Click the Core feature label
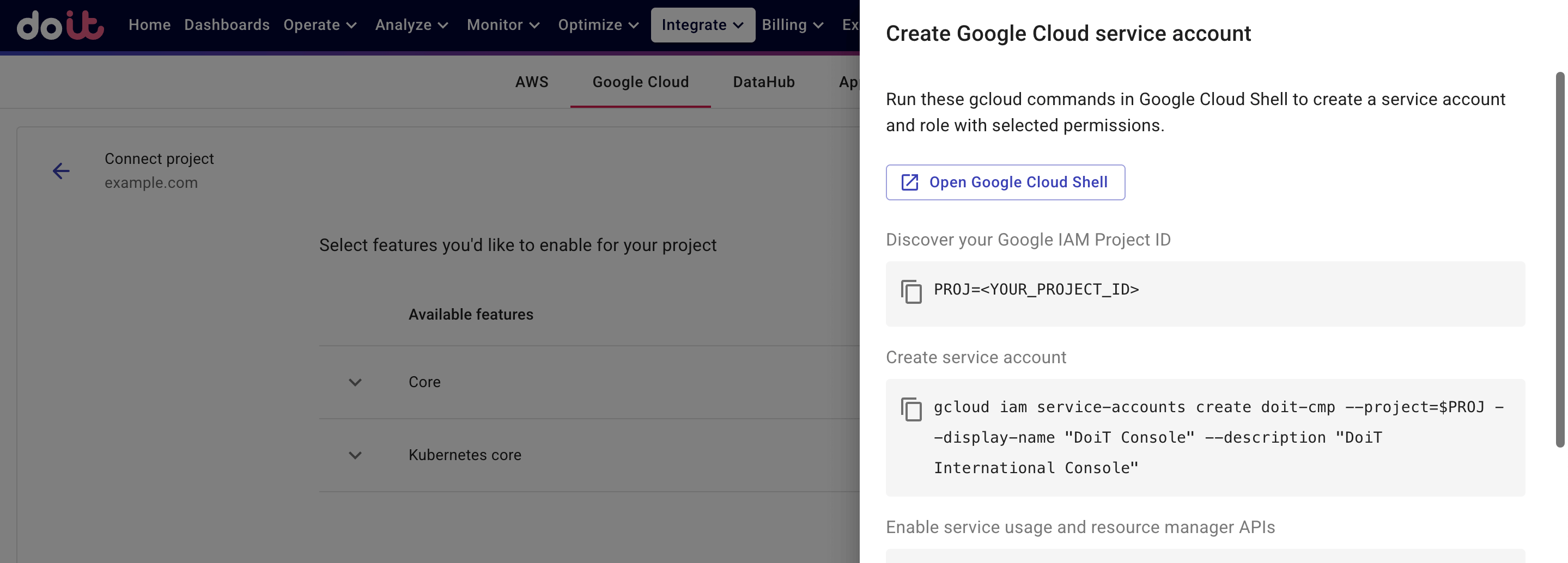The height and width of the screenshot is (563, 1568). pyautogui.click(x=424, y=382)
